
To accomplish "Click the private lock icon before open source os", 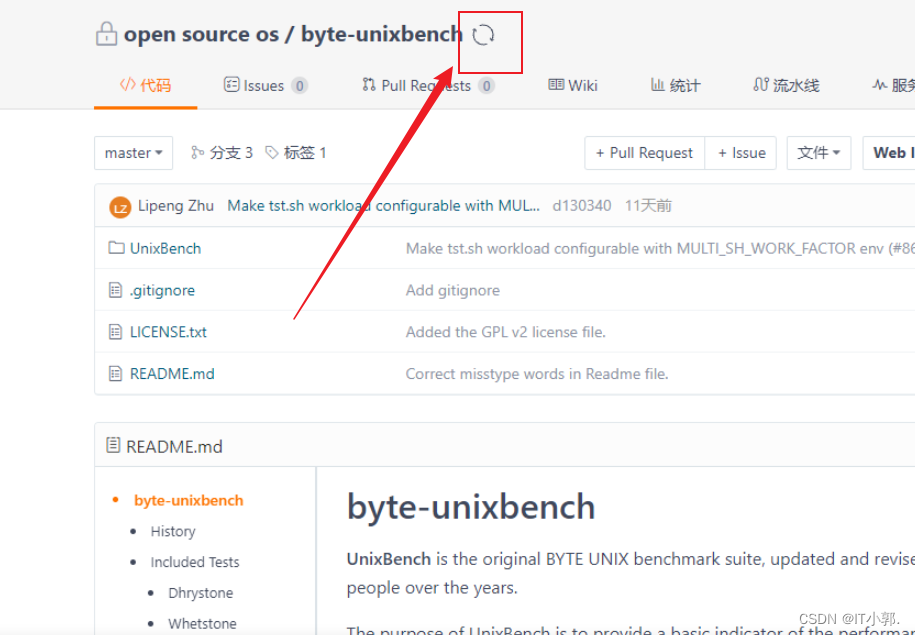I will point(106,34).
